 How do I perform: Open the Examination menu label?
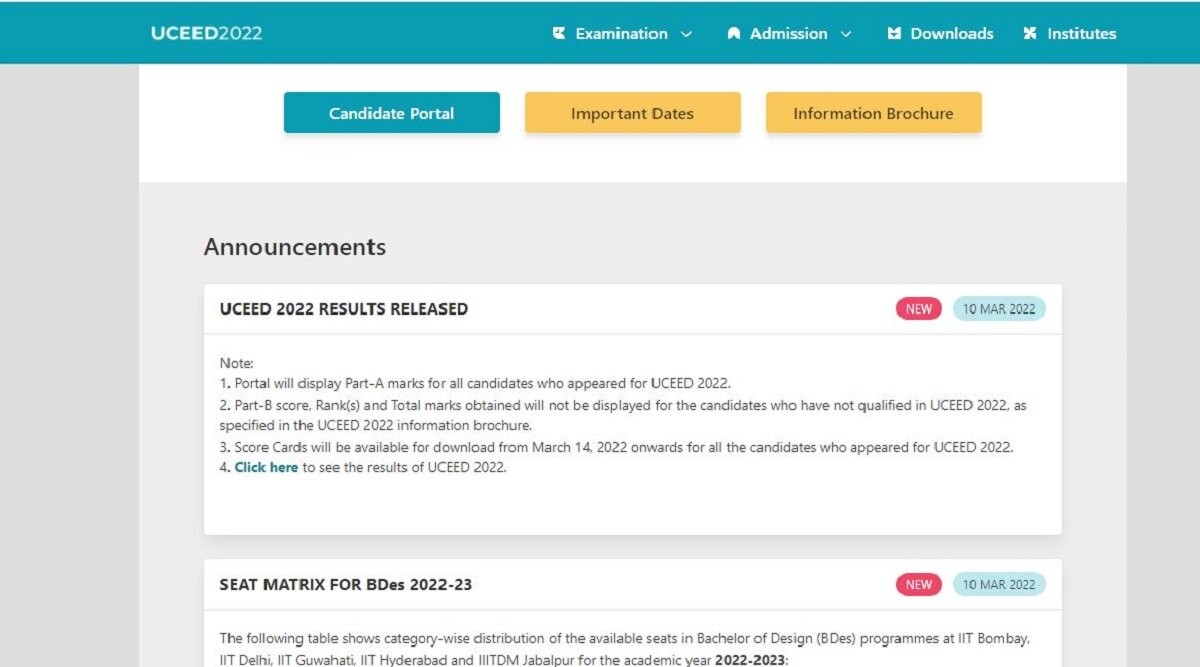click(x=621, y=33)
